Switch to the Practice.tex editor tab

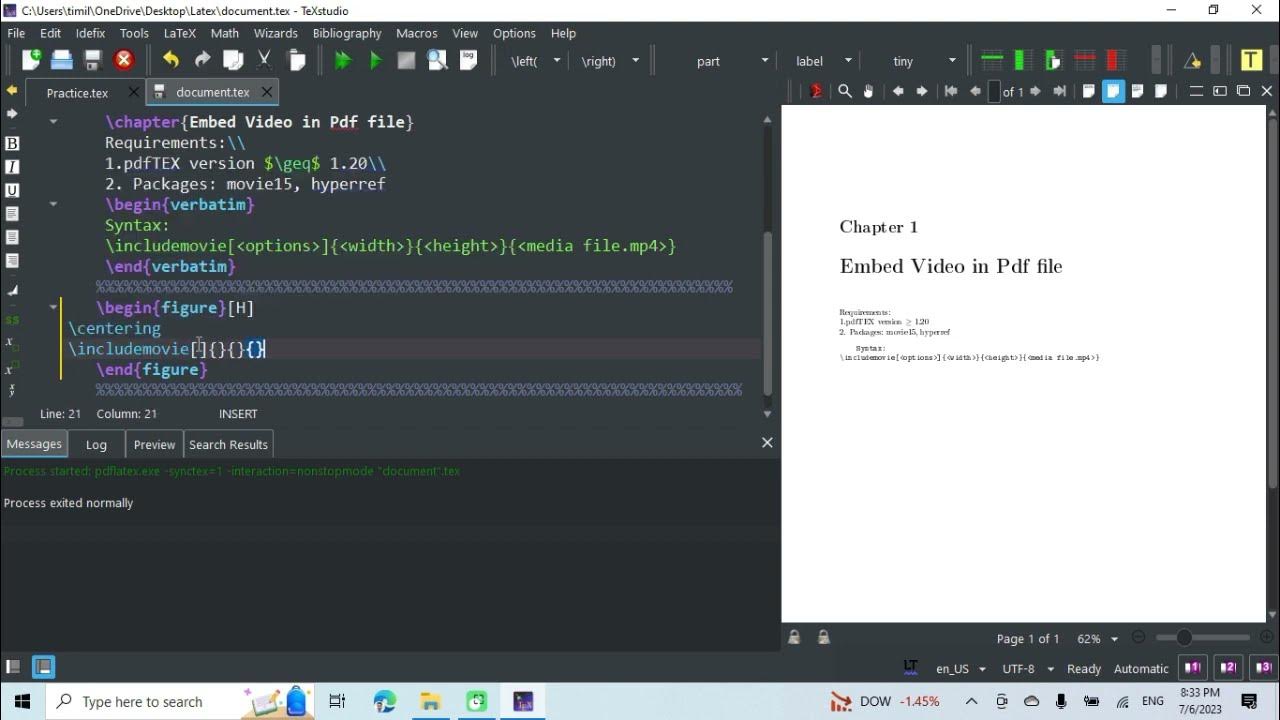pyautogui.click(x=77, y=92)
